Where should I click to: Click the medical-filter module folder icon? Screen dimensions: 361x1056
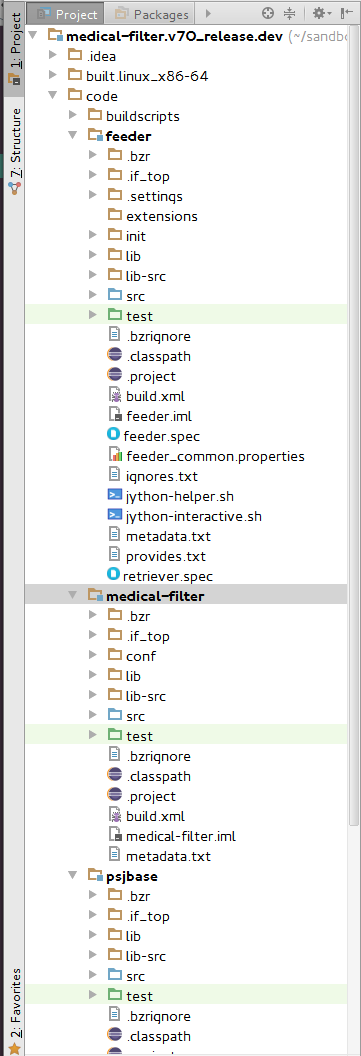click(95, 596)
